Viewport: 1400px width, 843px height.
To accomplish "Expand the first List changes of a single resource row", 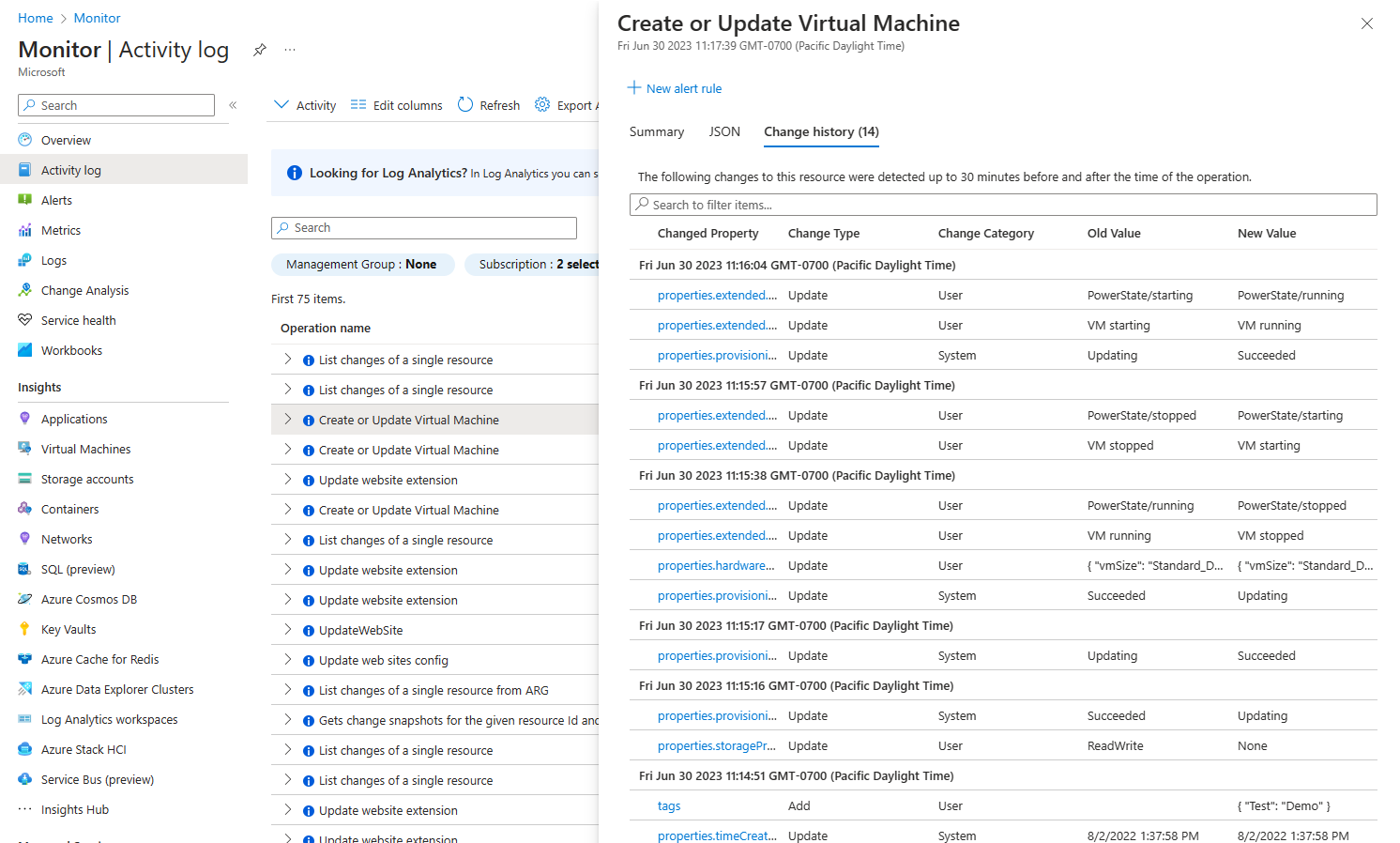I will tap(288, 359).
